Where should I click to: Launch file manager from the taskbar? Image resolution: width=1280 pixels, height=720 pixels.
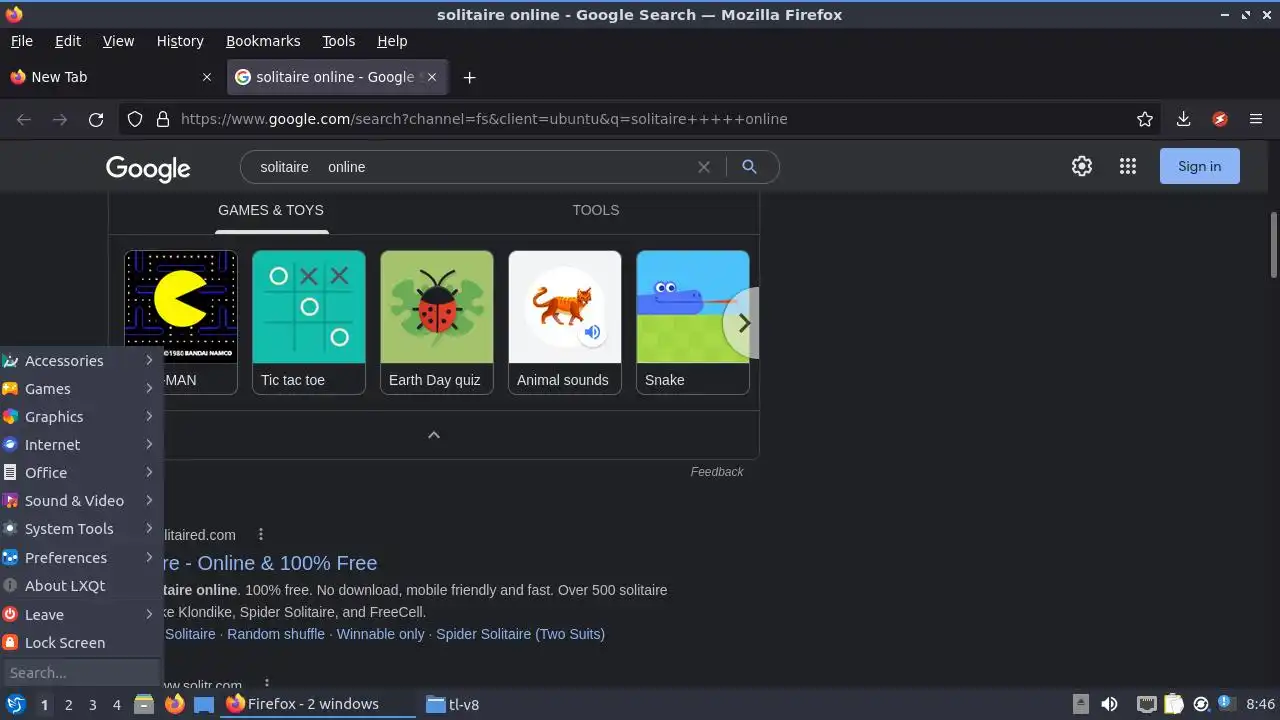click(x=144, y=705)
